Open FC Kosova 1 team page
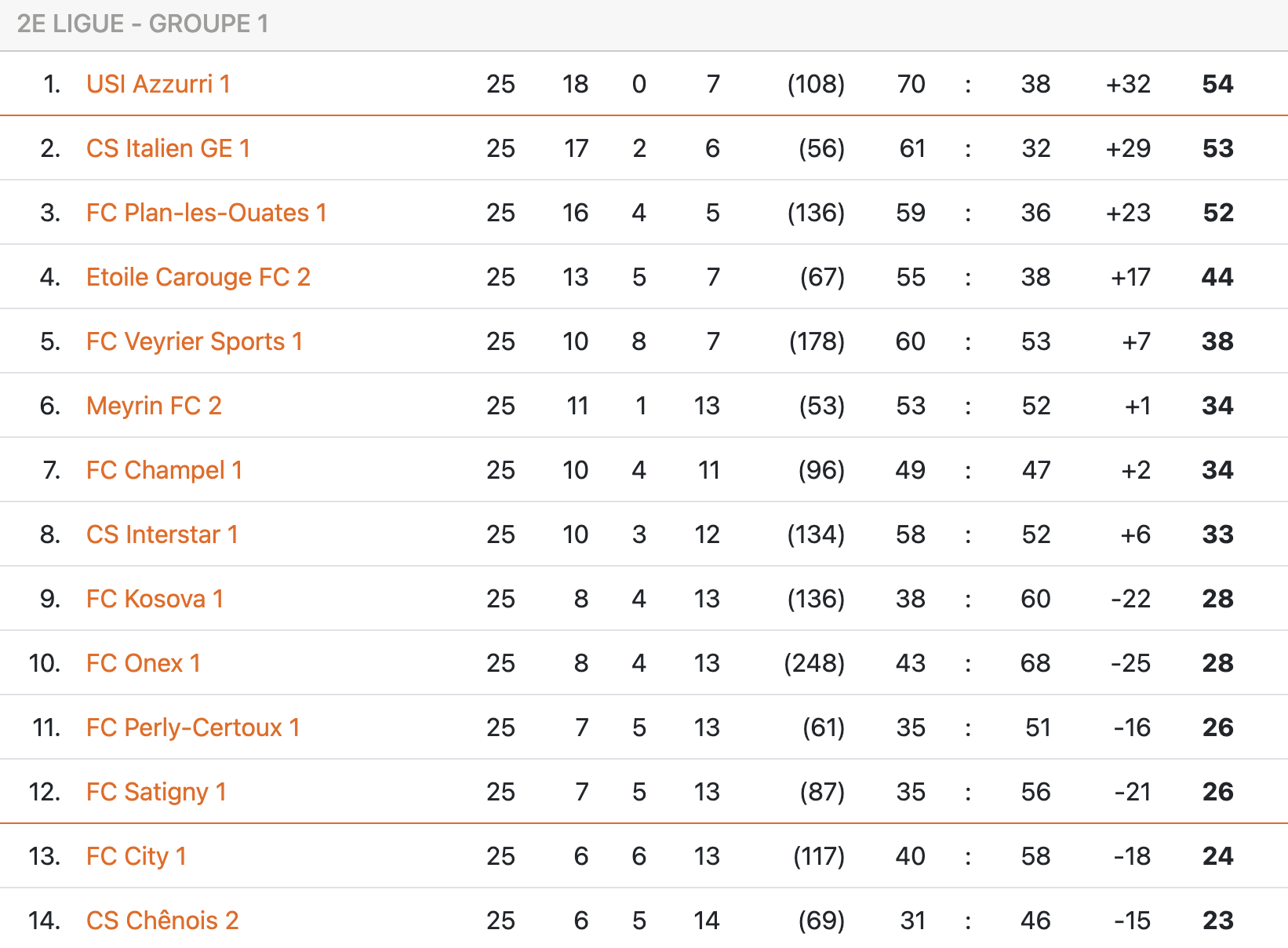The height and width of the screenshot is (948, 1288). 155,599
